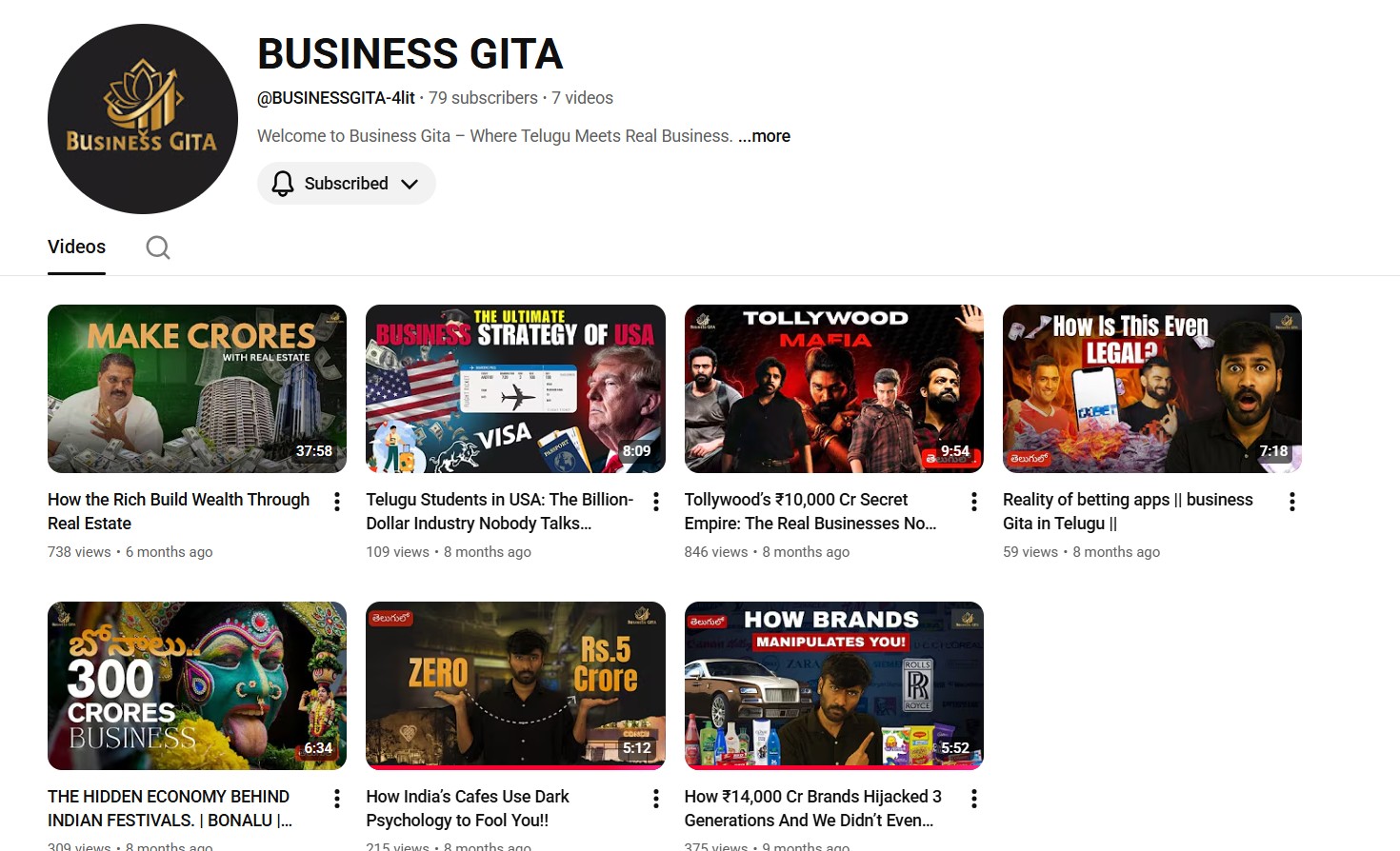This screenshot has width=1400, height=851.
Task: Open the Subscribed dropdown arrow
Action: pos(410,183)
